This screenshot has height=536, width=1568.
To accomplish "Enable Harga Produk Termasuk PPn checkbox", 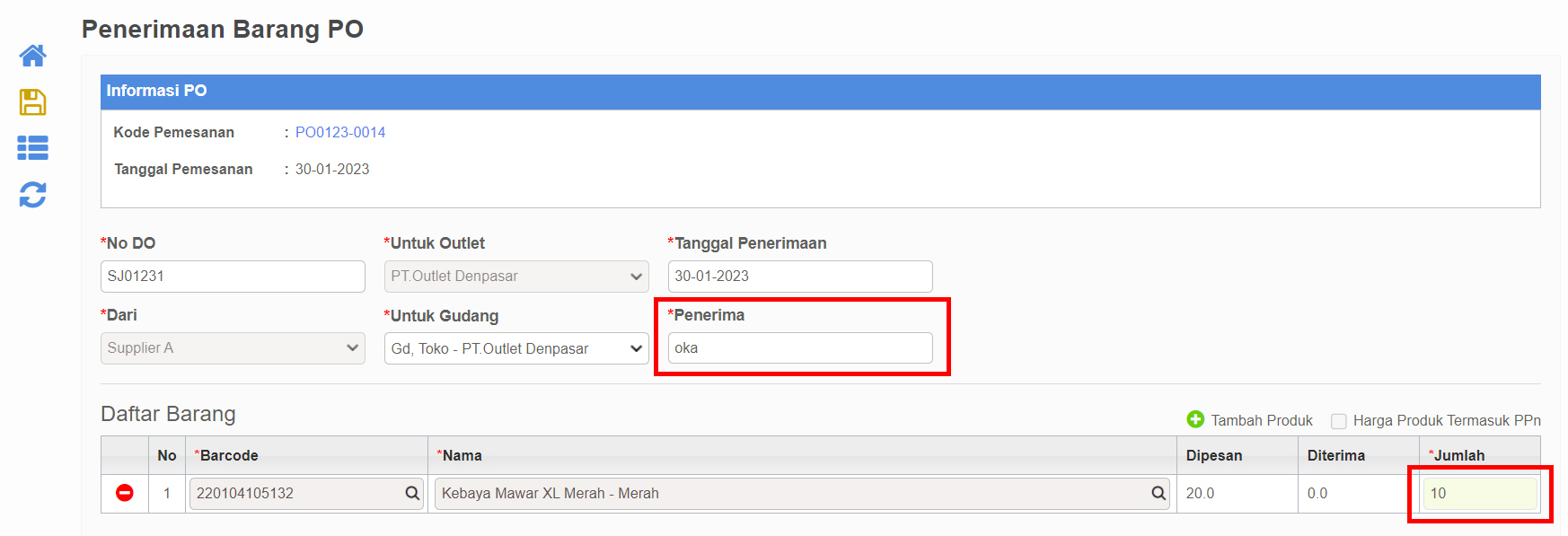I will coord(1338,421).
